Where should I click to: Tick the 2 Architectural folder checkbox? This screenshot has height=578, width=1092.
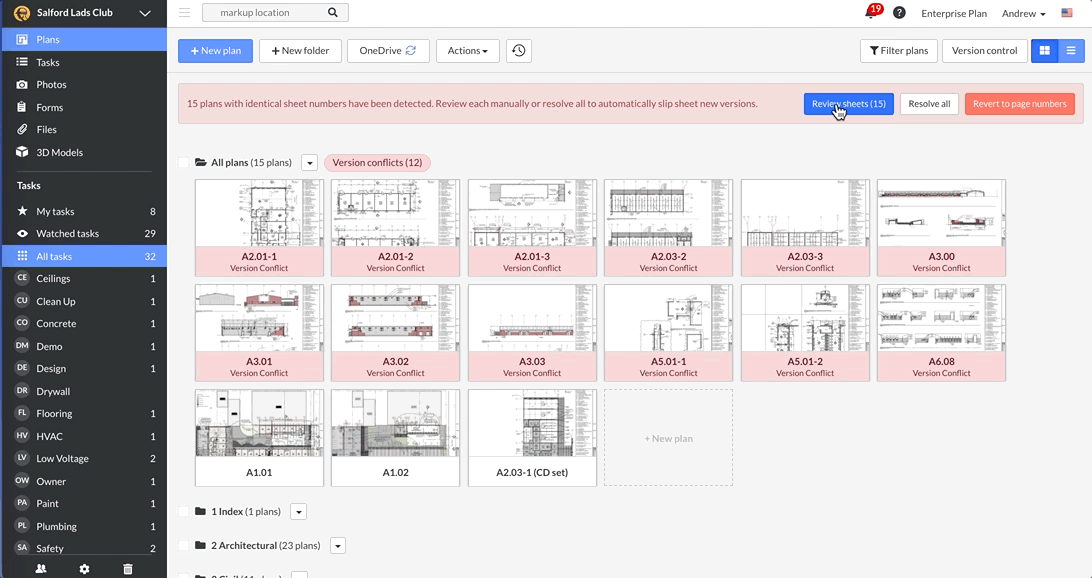click(x=184, y=546)
